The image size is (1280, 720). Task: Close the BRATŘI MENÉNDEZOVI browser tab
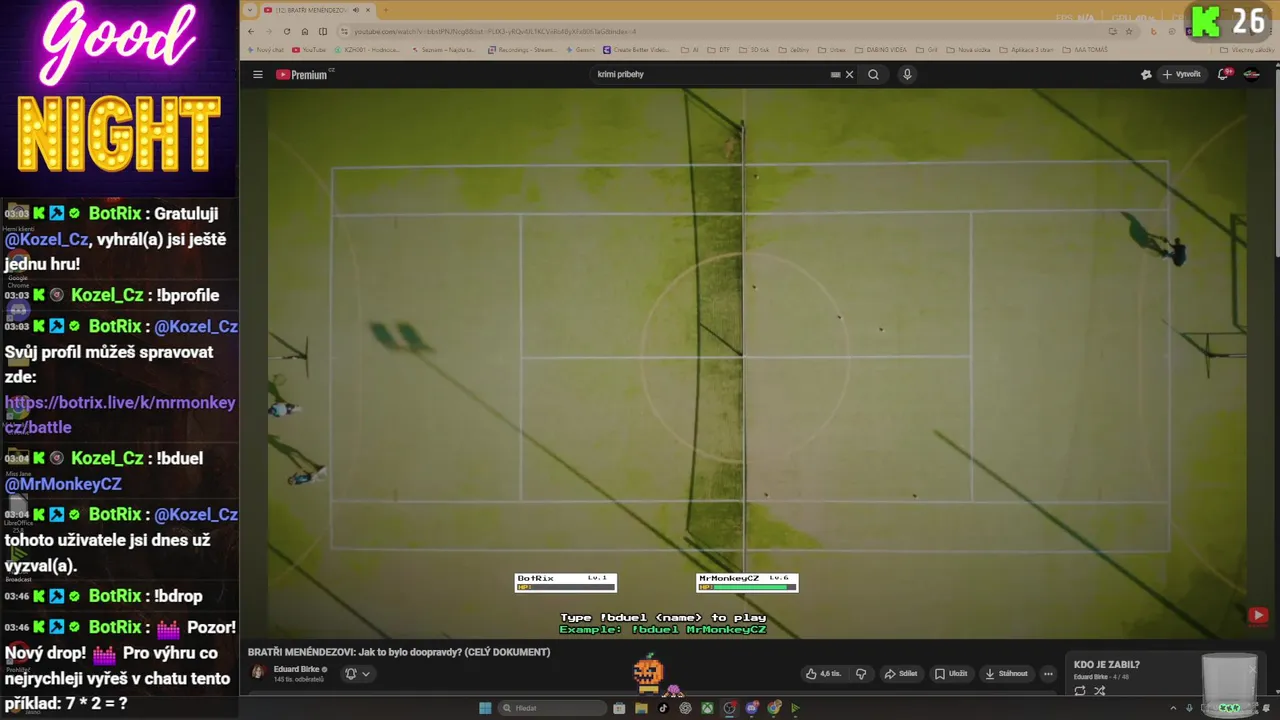[368, 10]
